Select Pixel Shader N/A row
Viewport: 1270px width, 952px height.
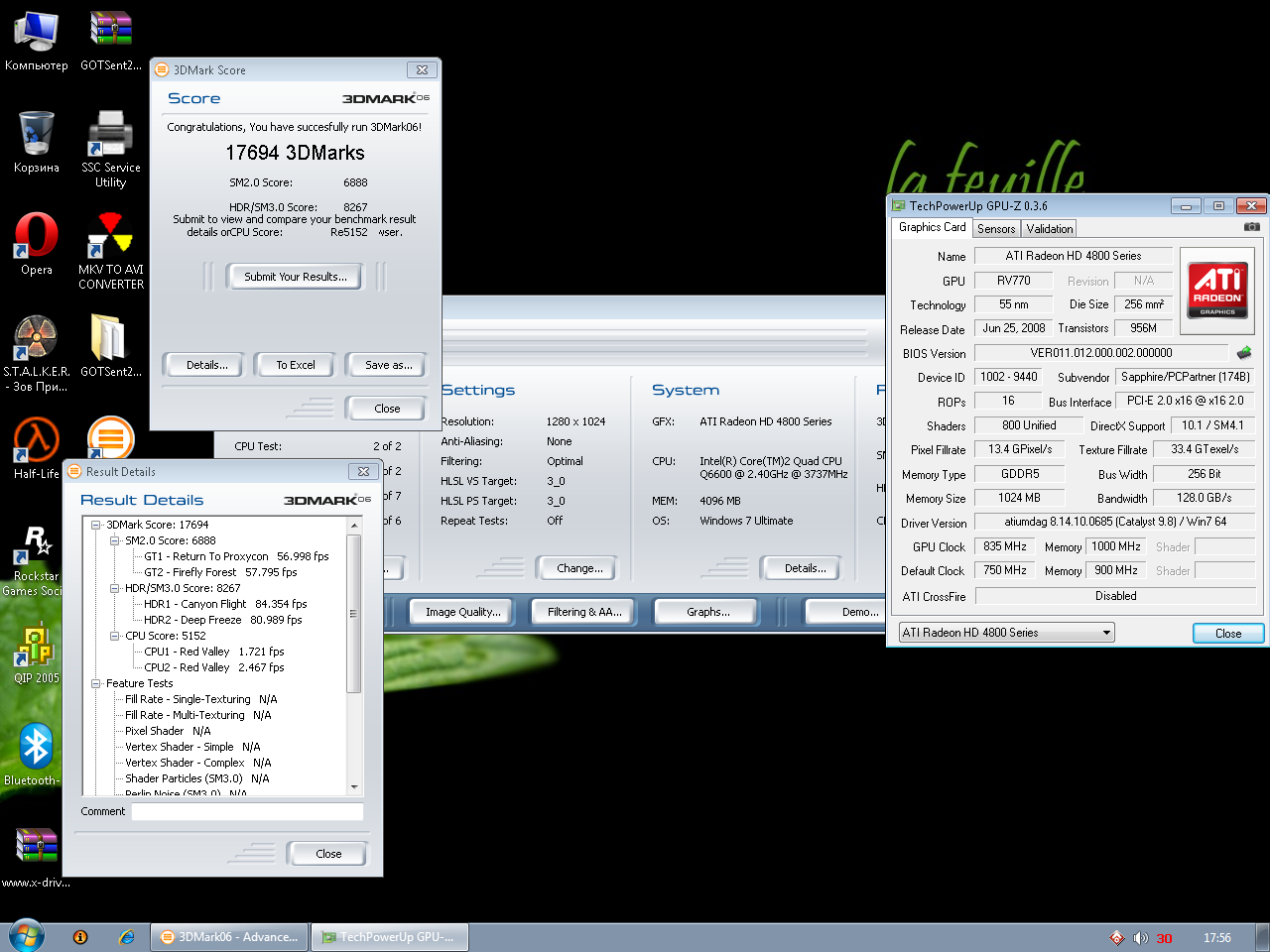(x=168, y=731)
